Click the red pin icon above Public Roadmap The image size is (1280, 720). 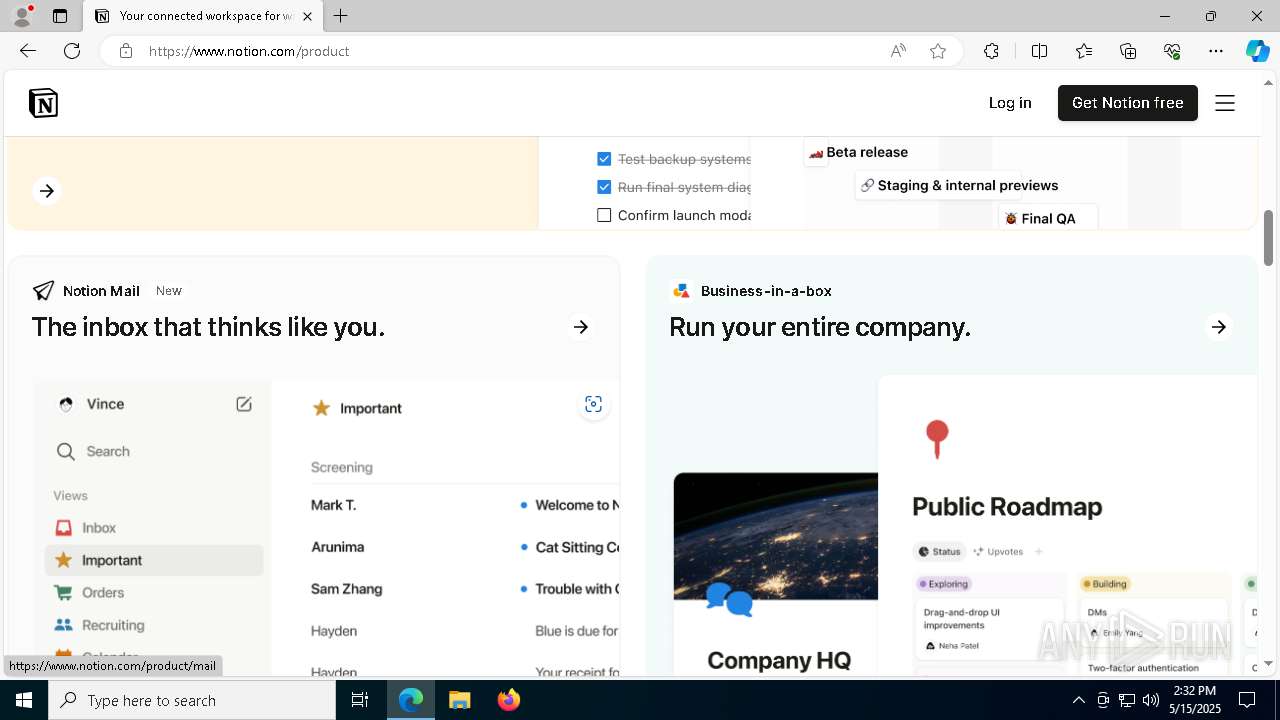click(x=937, y=439)
